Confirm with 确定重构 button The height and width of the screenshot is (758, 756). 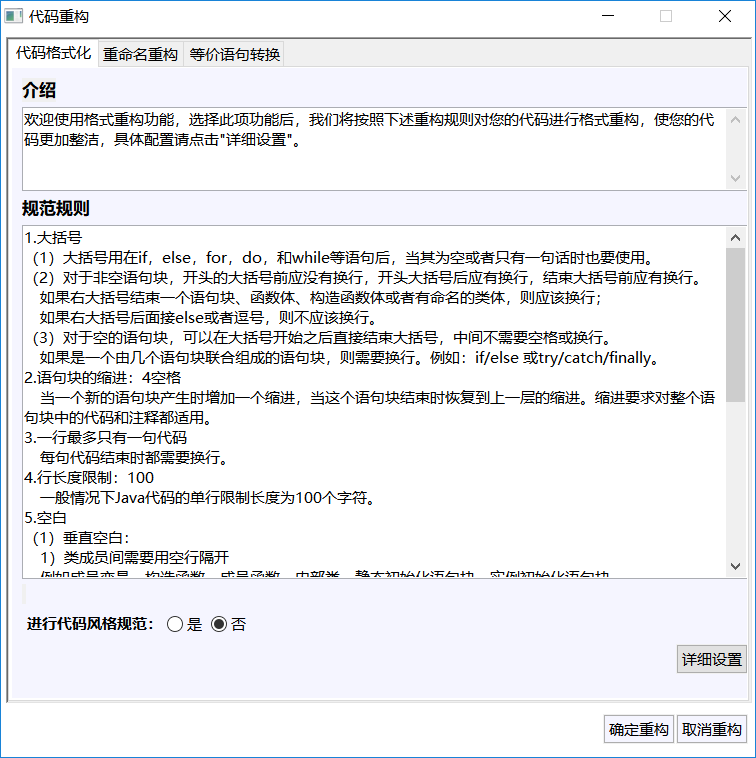point(639,729)
